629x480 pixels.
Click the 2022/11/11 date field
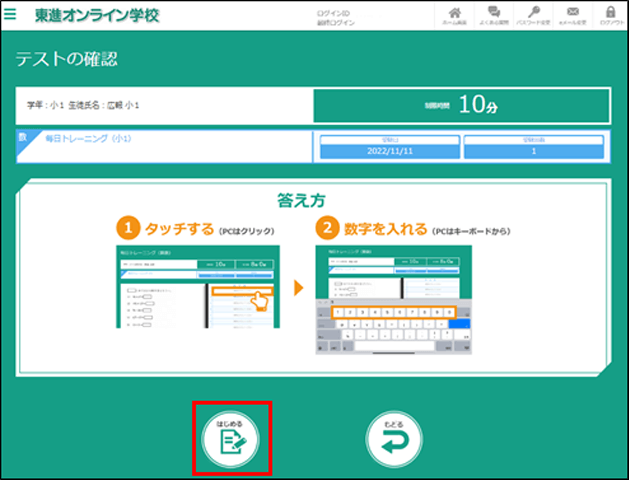[379, 152]
